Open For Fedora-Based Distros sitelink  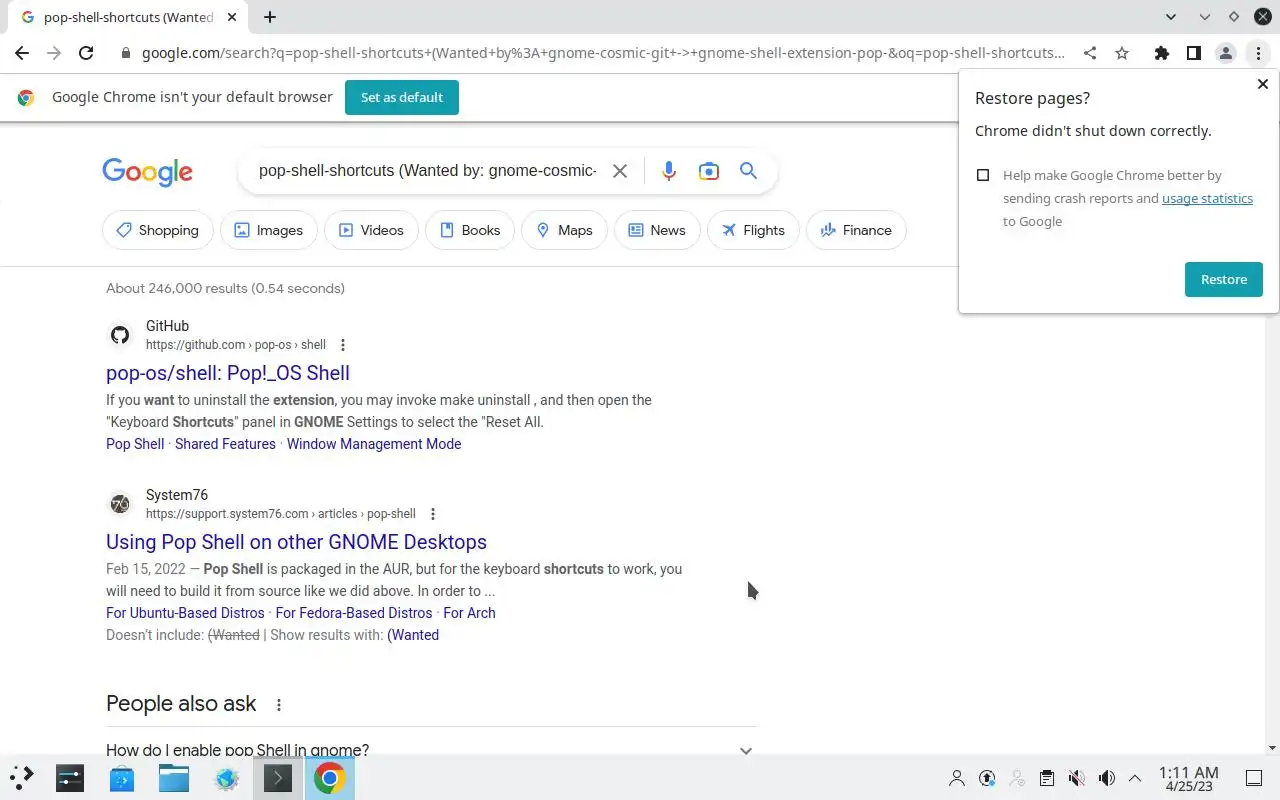(354, 613)
